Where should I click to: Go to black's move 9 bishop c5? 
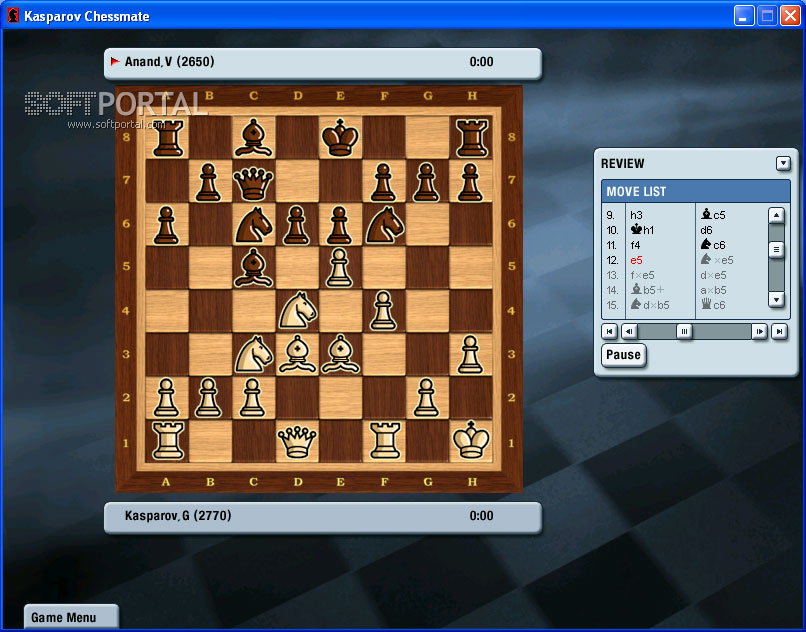coord(713,215)
